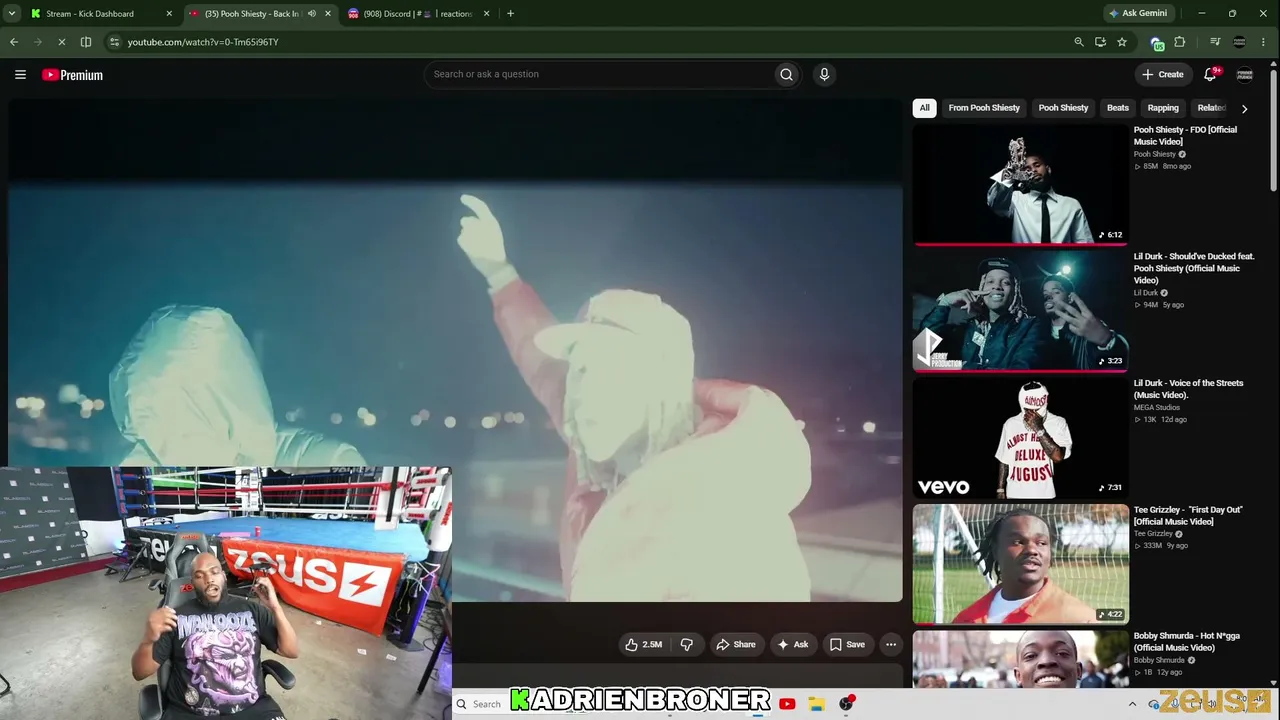Dislike the Pooh Shiesty video
This screenshot has width=1280, height=720.
[x=686, y=645]
